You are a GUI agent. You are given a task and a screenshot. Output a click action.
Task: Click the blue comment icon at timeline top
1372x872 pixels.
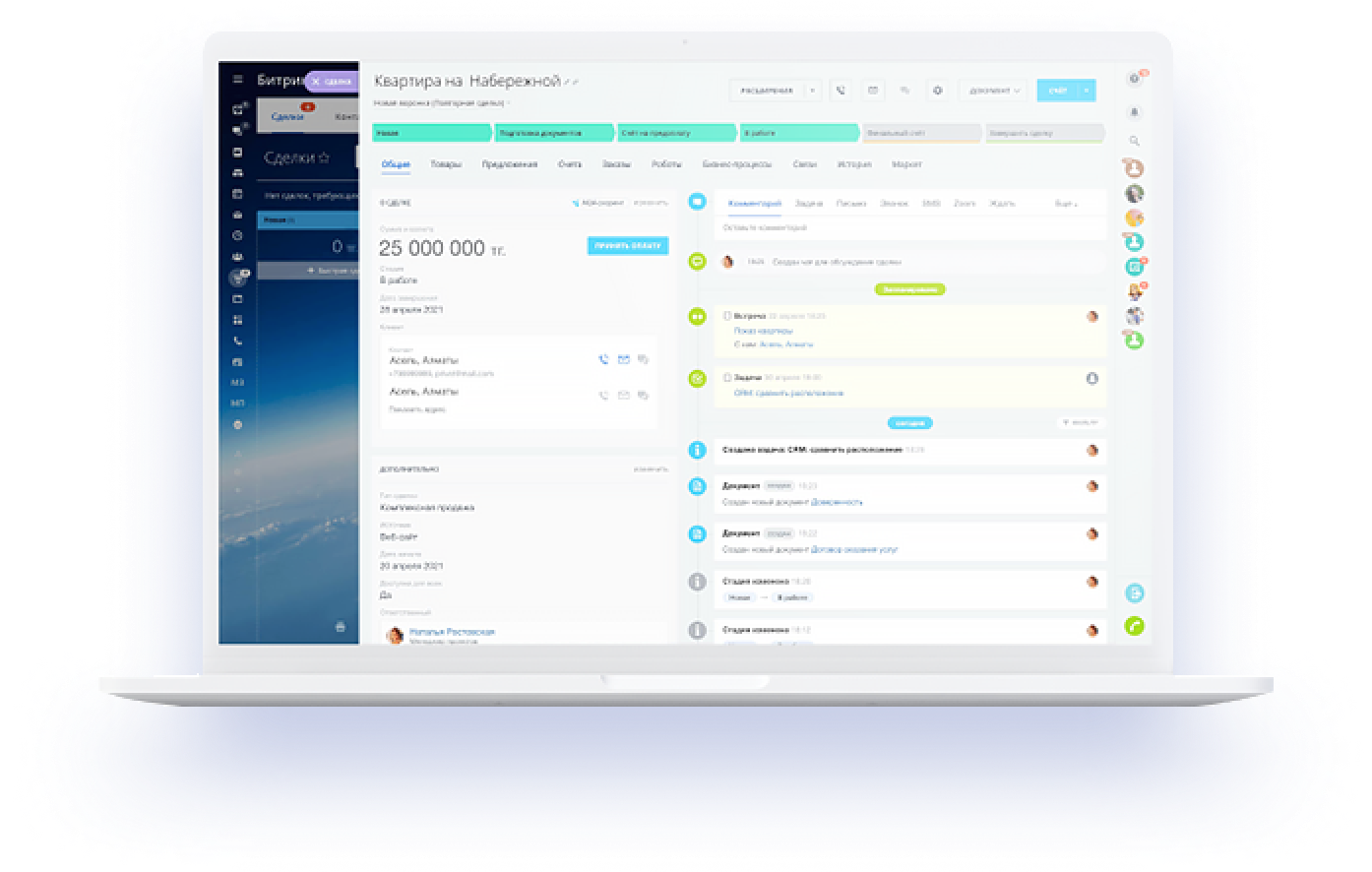click(x=698, y=201)
